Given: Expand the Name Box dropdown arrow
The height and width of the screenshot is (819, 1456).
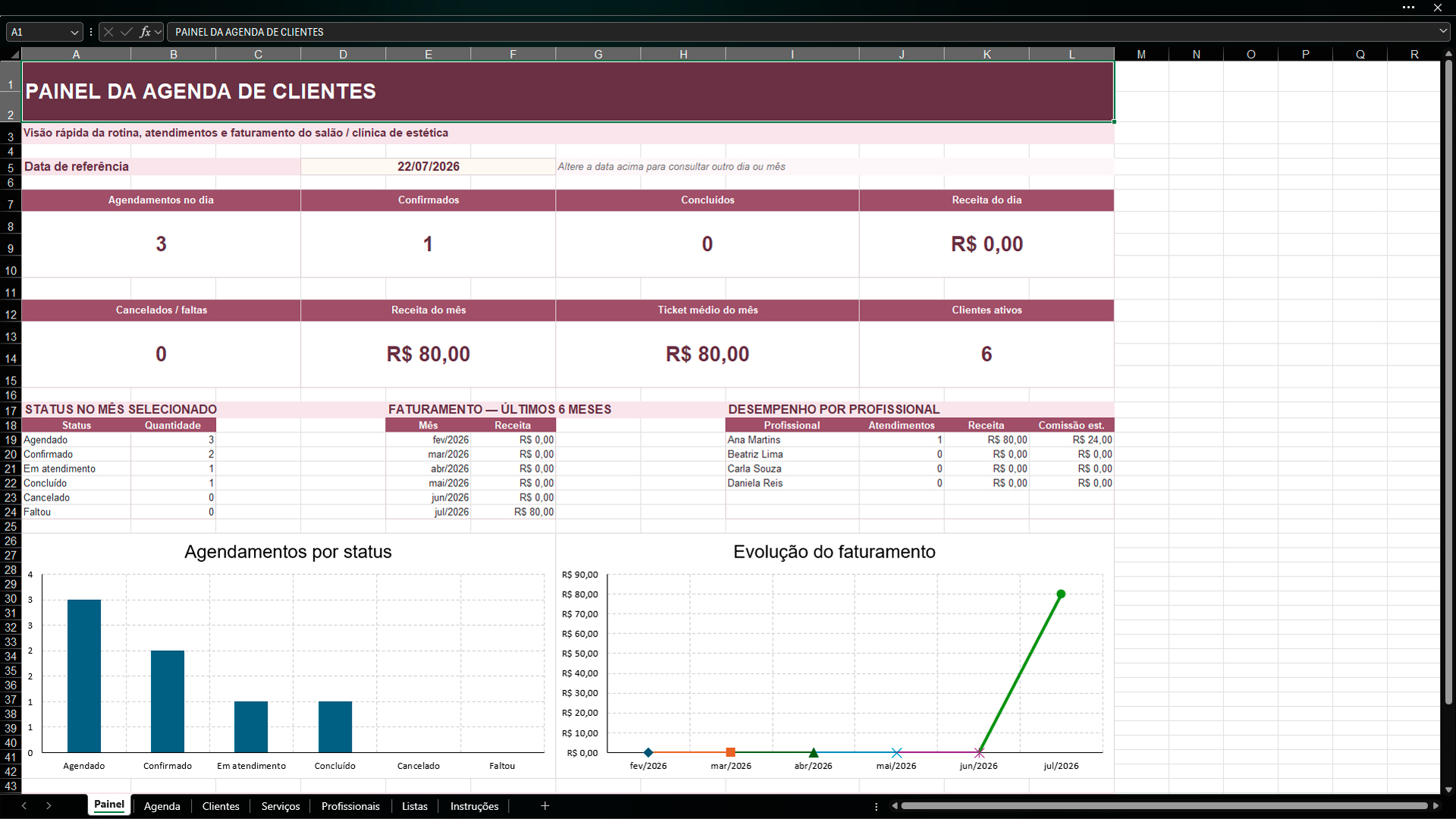Looking at the screenshot, I should pos(74,33).
